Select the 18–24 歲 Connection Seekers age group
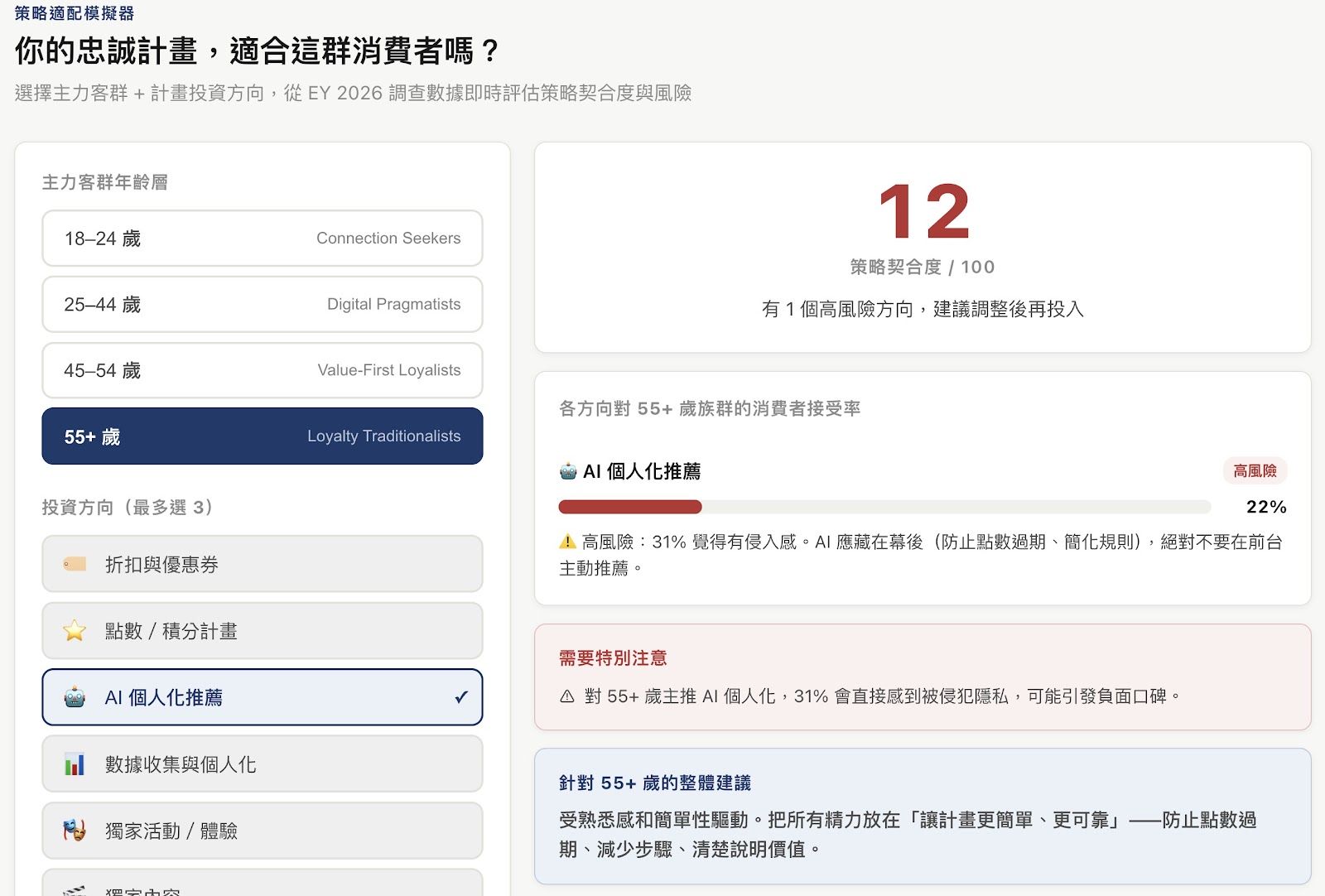 pyautogui.click(x=263, y=238)
